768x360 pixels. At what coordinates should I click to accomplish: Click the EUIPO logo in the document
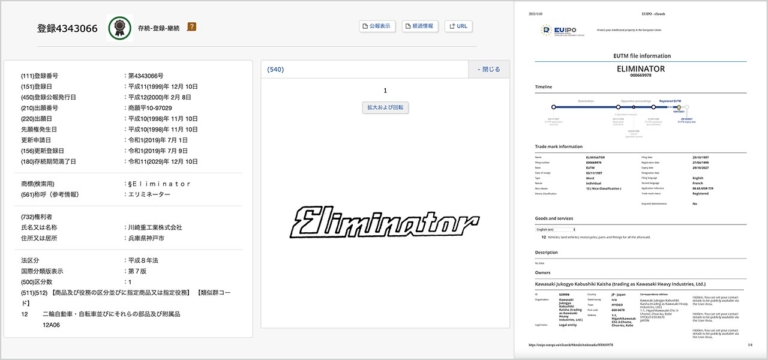coord(563,30)
